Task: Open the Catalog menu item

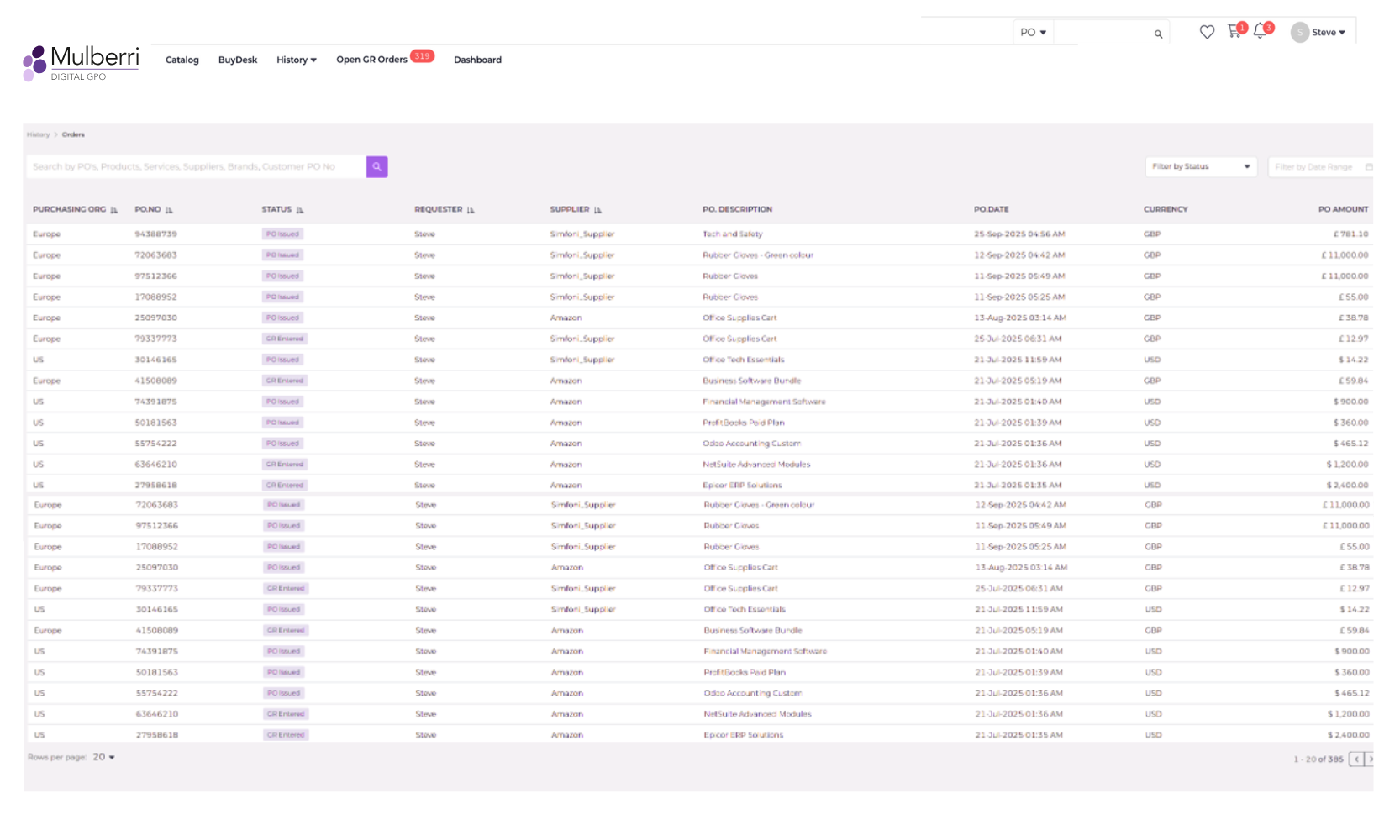Action: (182, 60)
